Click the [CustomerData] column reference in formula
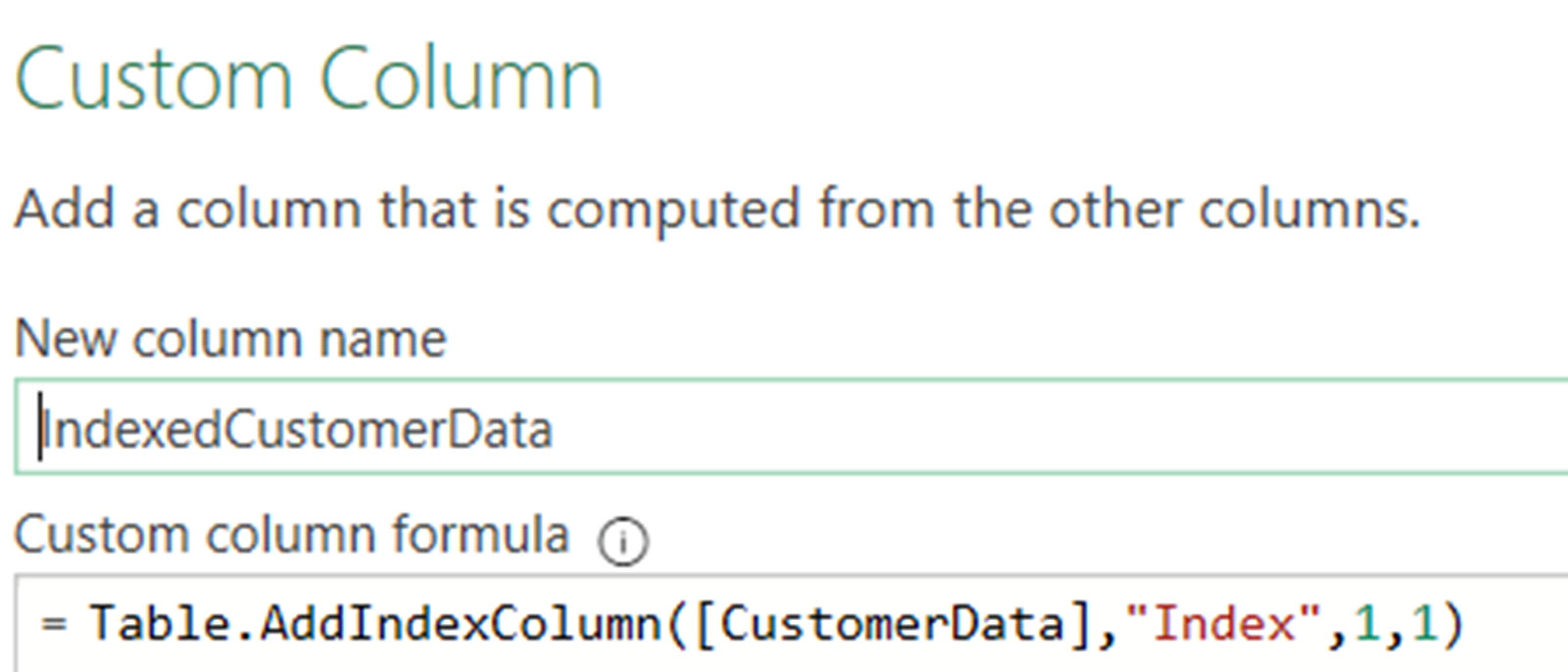 (x=892, y=625)
